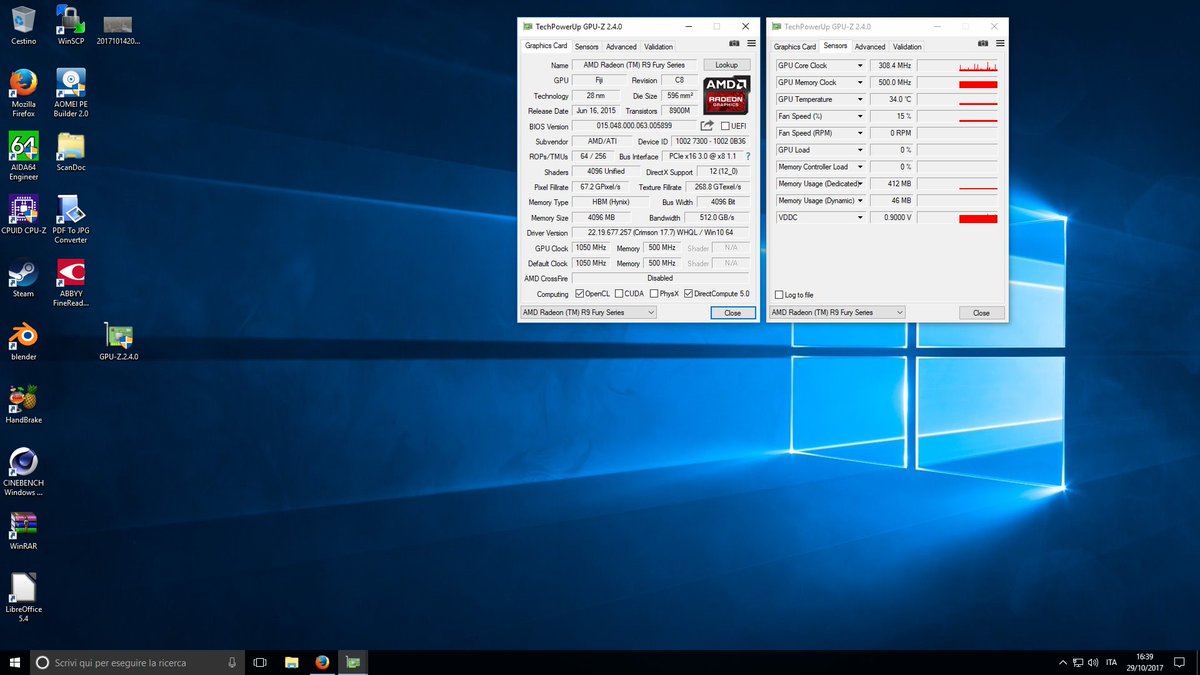Screen dimensions: 1200x675
Task: Expand the GPU Core Clock sensor dropdown
Action: point(859,66)
